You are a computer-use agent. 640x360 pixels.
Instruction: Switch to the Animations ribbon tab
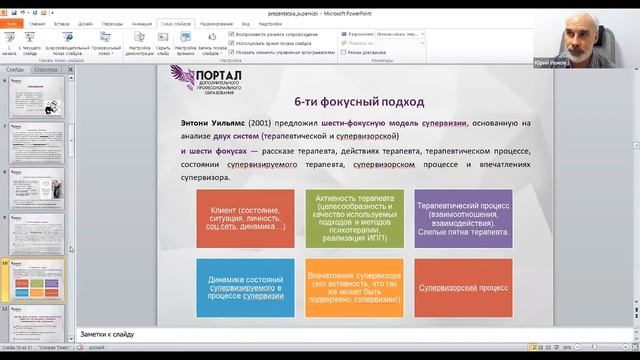click(142, 24)
